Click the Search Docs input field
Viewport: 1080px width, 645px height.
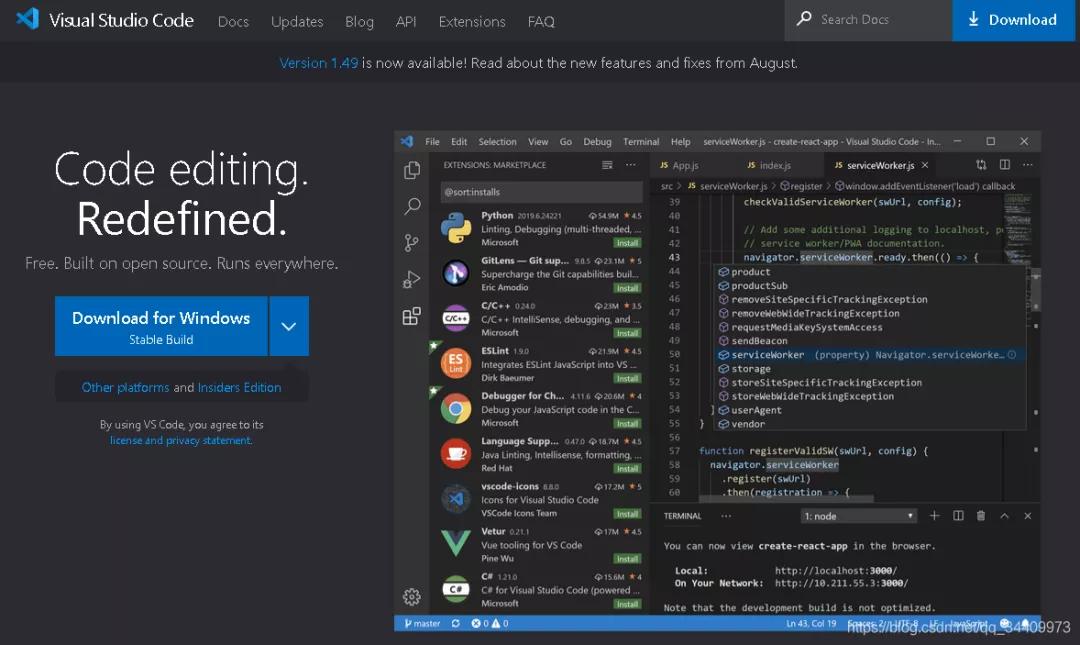868,20
